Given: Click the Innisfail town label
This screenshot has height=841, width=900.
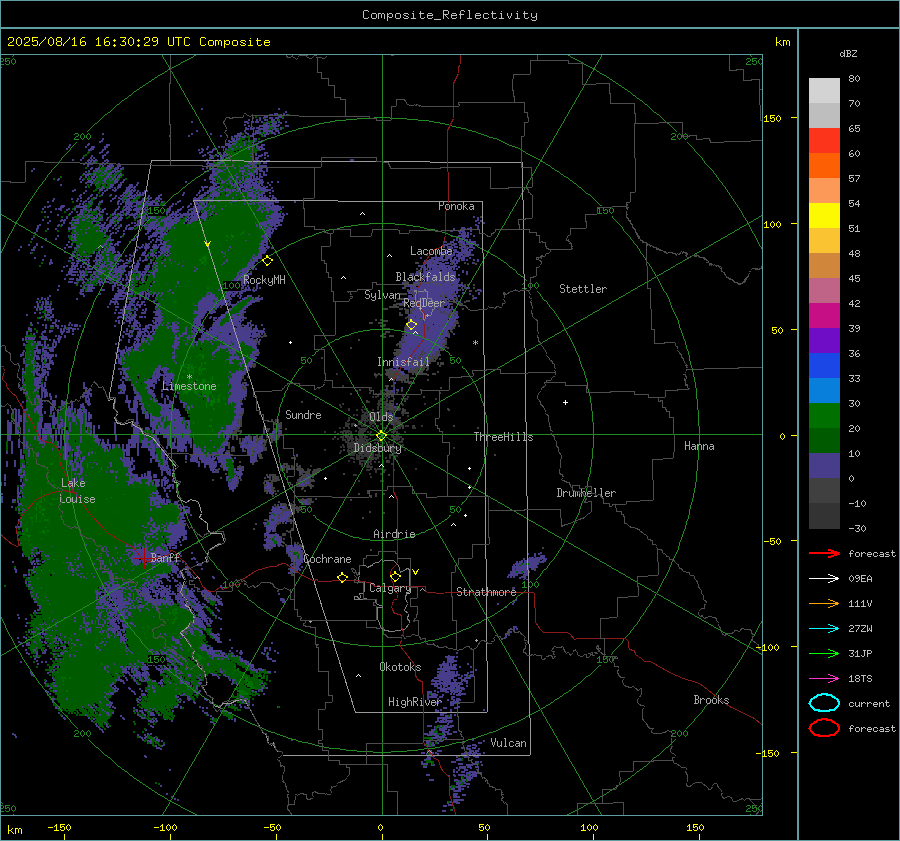Looking at the screenshot, I should (403, 362).
